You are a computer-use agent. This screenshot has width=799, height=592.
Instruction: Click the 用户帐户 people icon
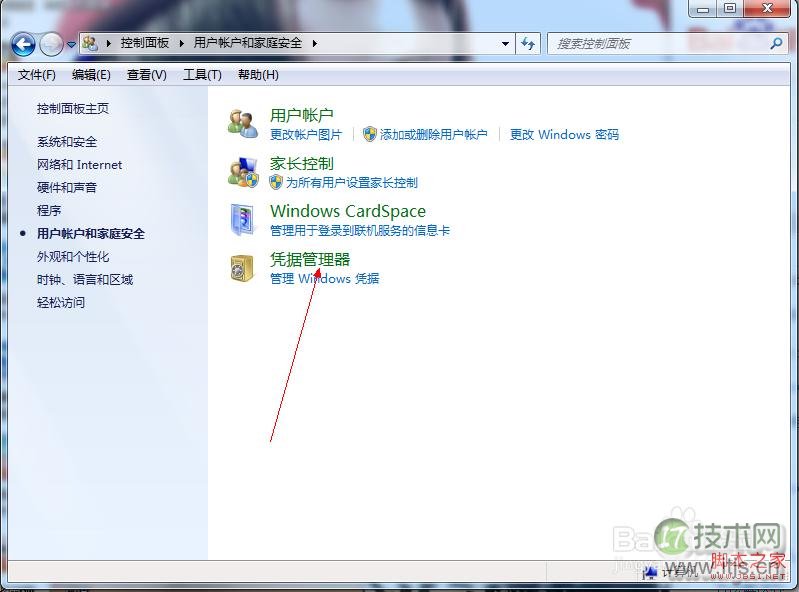[243, 124]
